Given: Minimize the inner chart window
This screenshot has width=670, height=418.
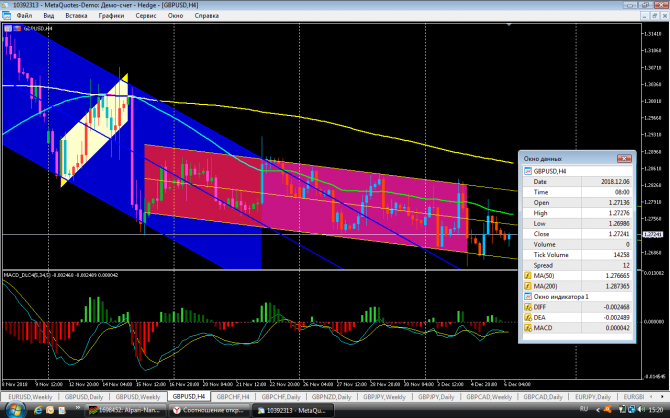Looking at the screenshot, I should point(644,16).
